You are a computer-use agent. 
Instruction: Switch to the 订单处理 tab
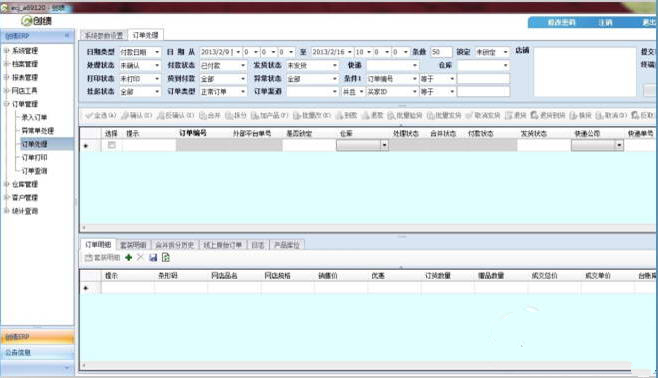(x=145, y=35)
